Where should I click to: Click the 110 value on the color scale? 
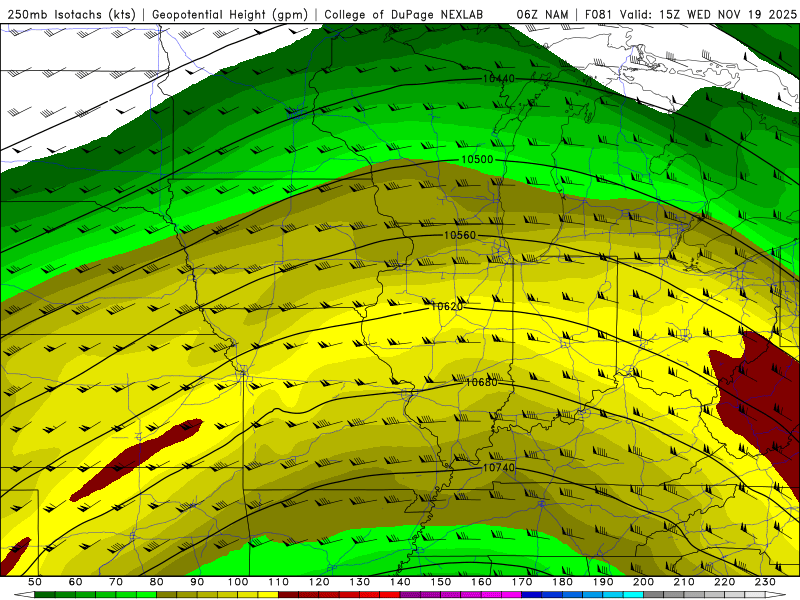coord(279,582)
